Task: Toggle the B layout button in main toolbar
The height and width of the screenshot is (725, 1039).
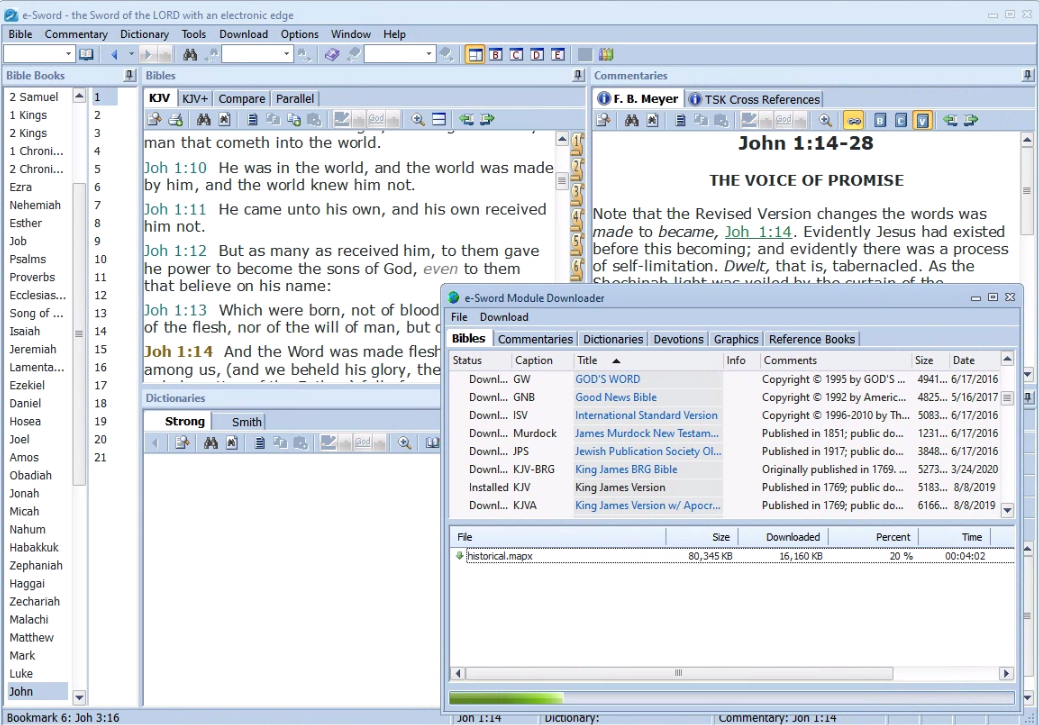Action: (495, 54)
